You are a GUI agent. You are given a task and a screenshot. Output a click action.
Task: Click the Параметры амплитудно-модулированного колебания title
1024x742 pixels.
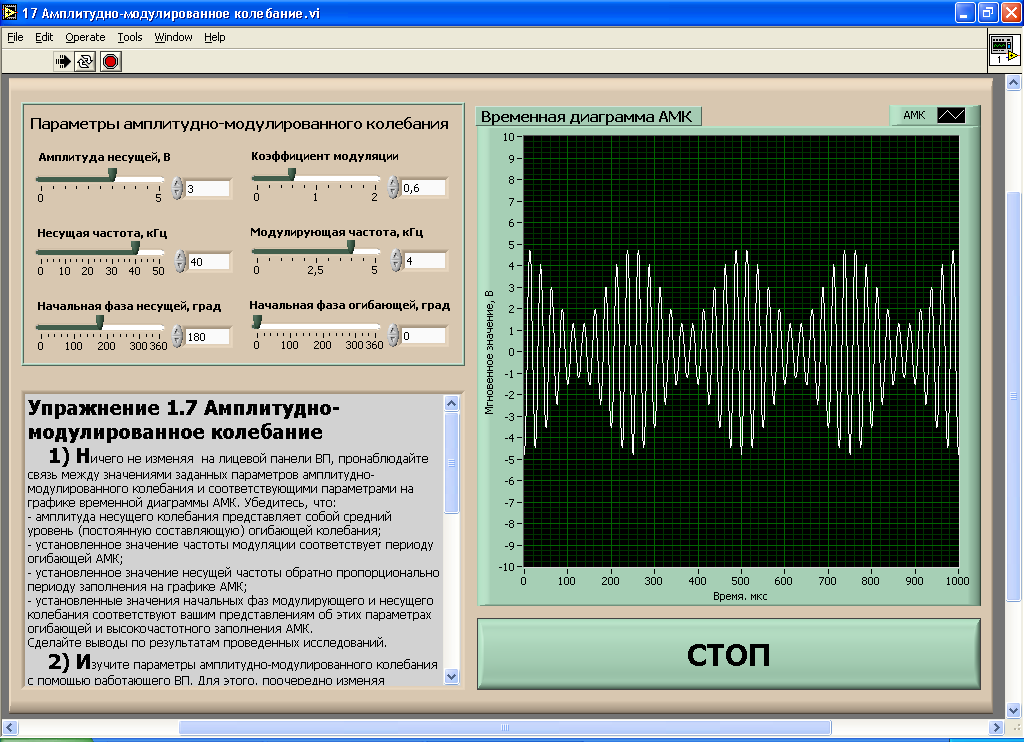239,124
